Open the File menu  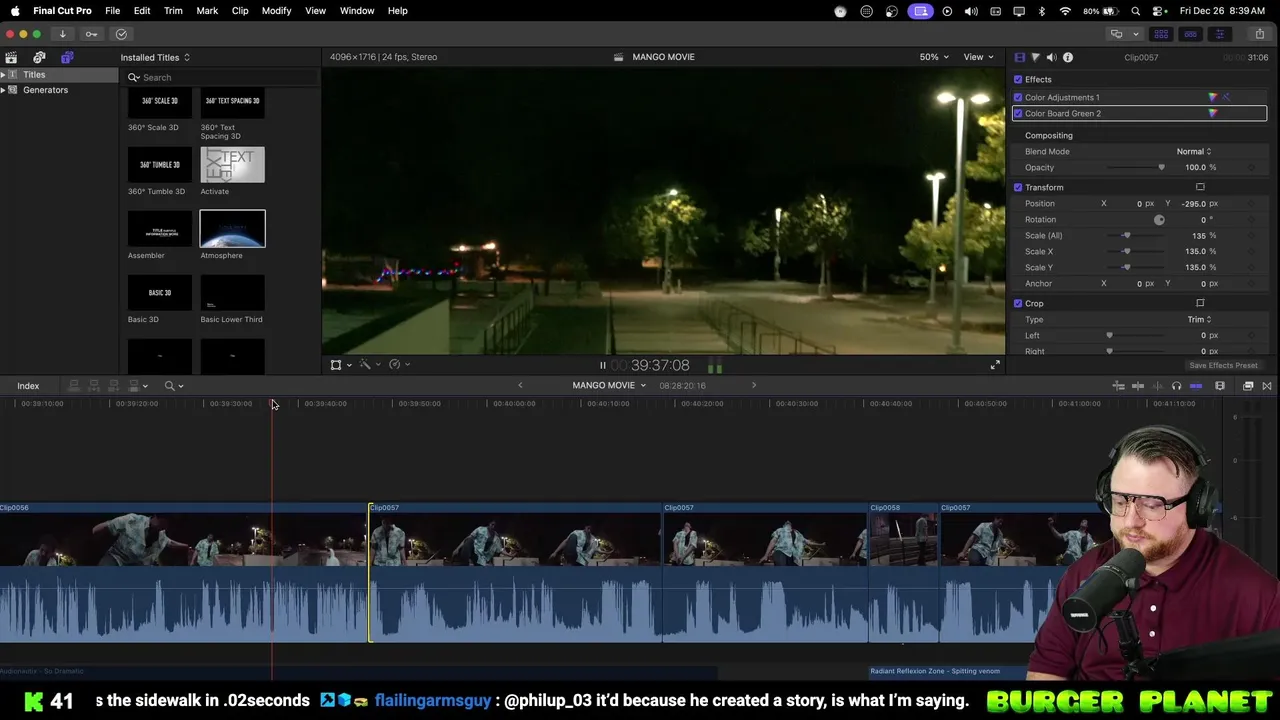[x=113, y=10]
